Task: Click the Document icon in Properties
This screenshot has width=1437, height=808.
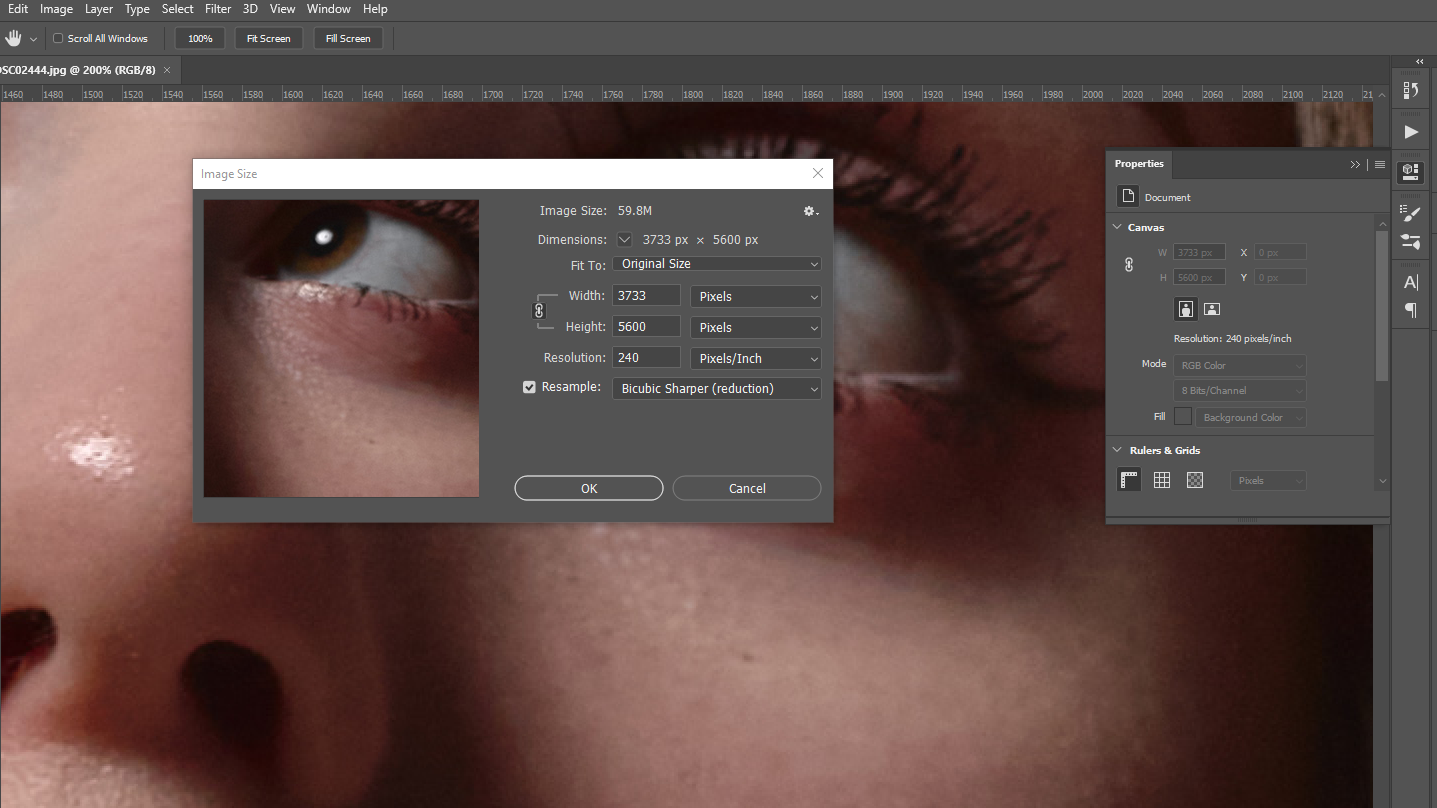Action: click(1128, 196)
